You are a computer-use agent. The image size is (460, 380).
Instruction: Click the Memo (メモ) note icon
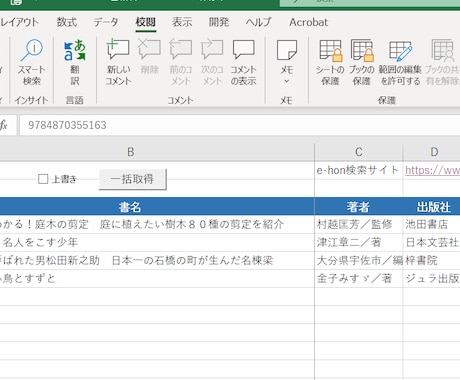pyautogui.click(x=287, y=50)
